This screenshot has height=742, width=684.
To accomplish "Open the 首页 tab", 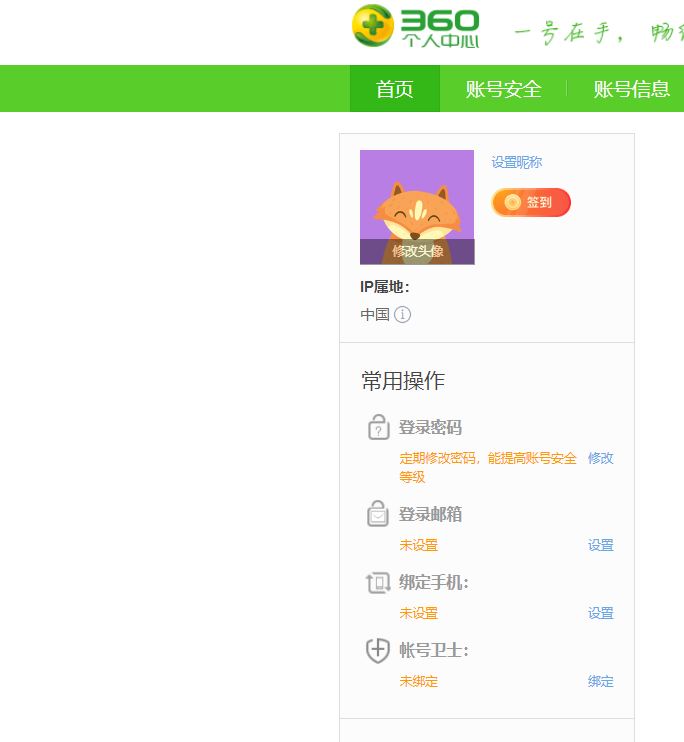I will (395, 88).
